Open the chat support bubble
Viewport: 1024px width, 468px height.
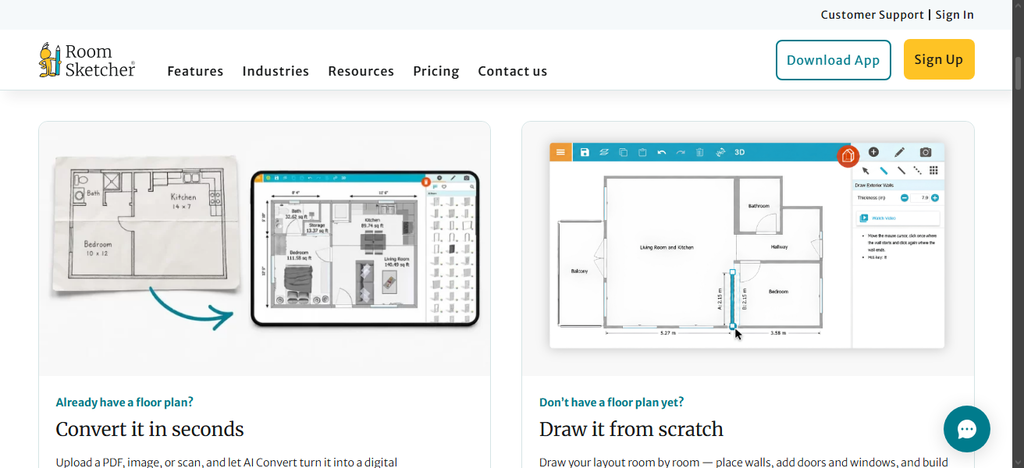tap(967, 429)
